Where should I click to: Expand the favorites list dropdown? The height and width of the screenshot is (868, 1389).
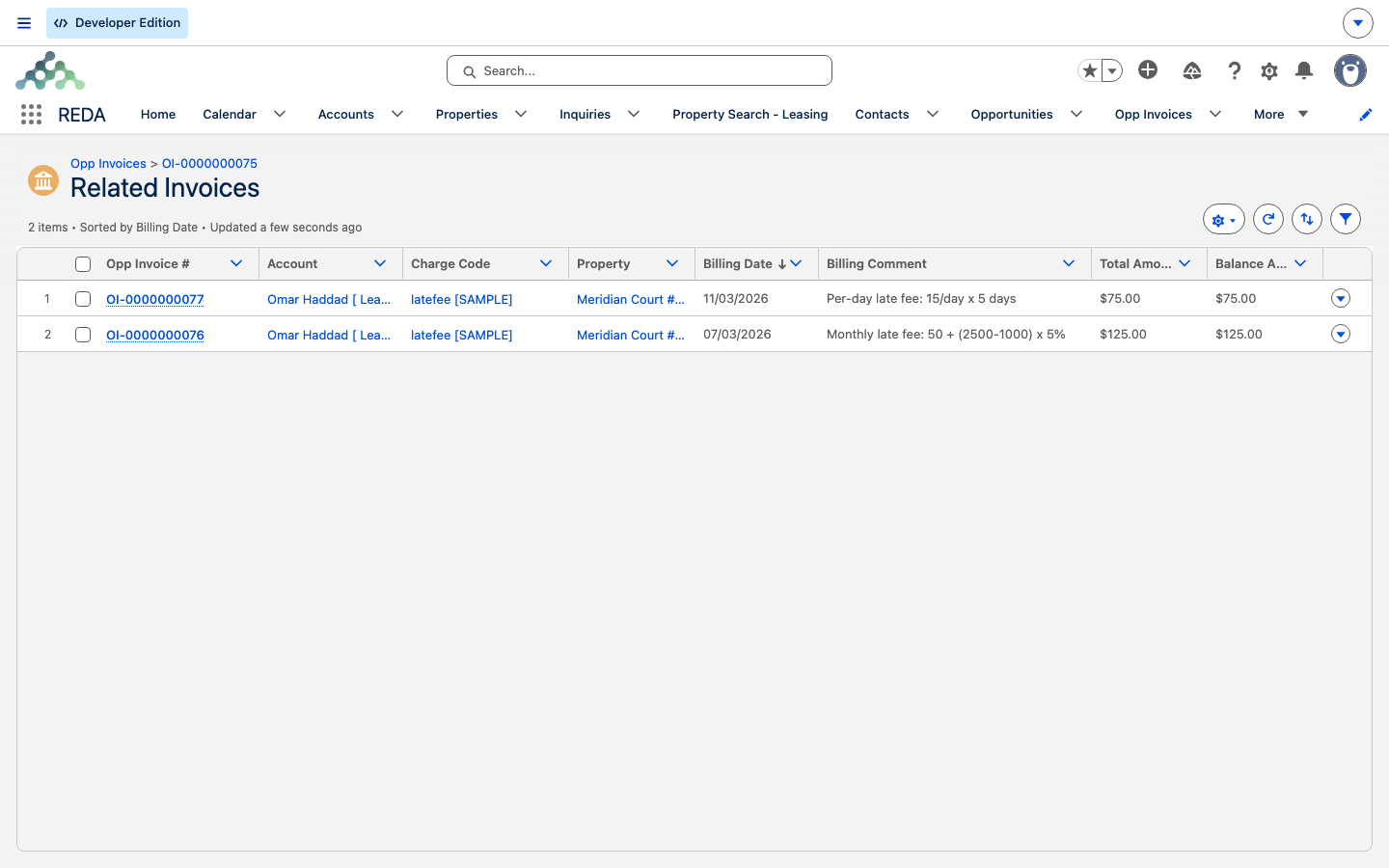tap(1112, 70)
